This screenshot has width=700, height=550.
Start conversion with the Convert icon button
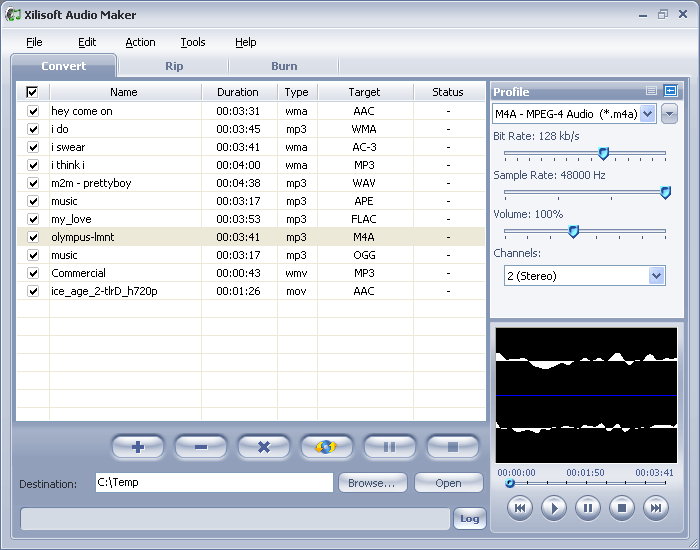tap(327, 447)
